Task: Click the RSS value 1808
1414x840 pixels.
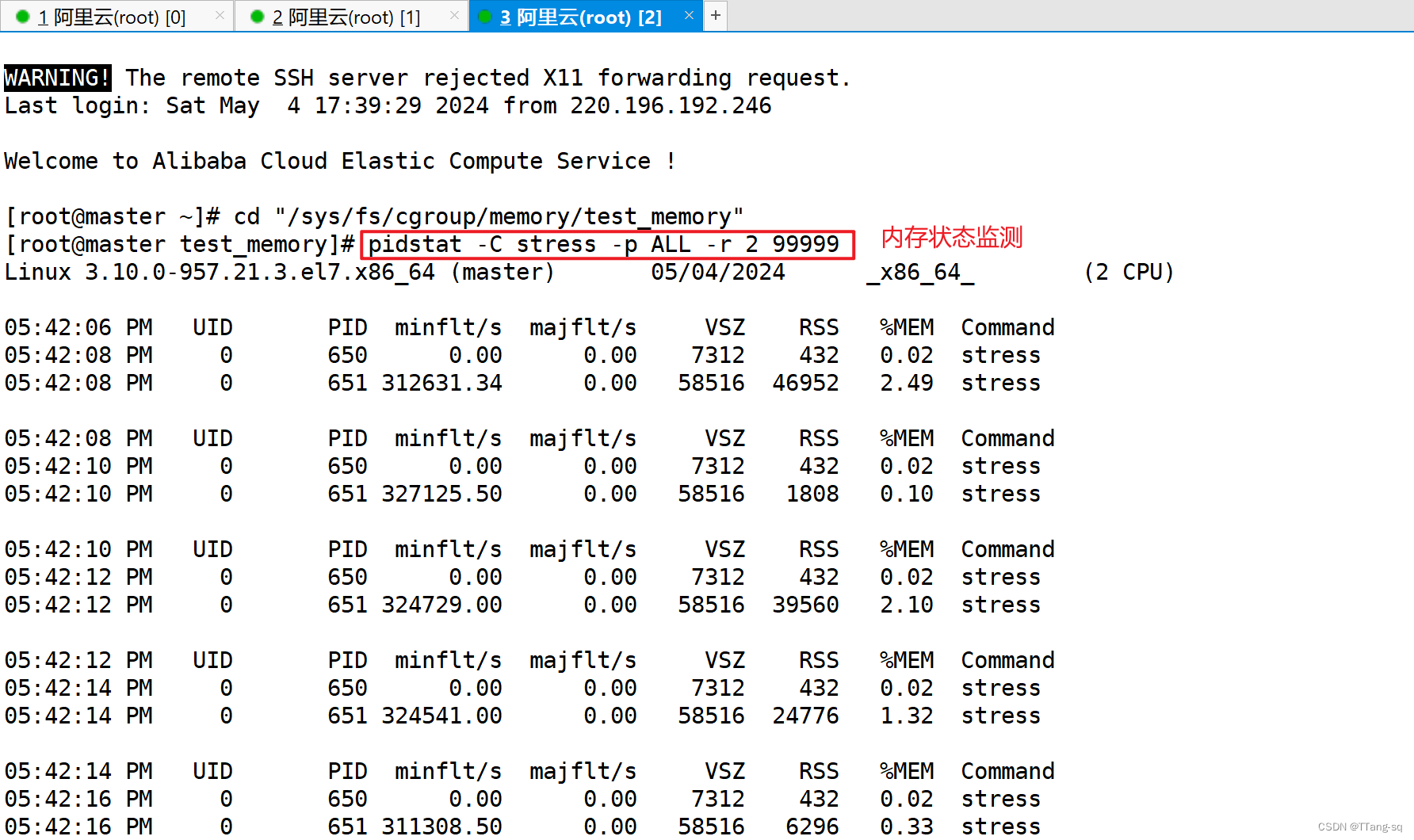Action: [812, 494]
